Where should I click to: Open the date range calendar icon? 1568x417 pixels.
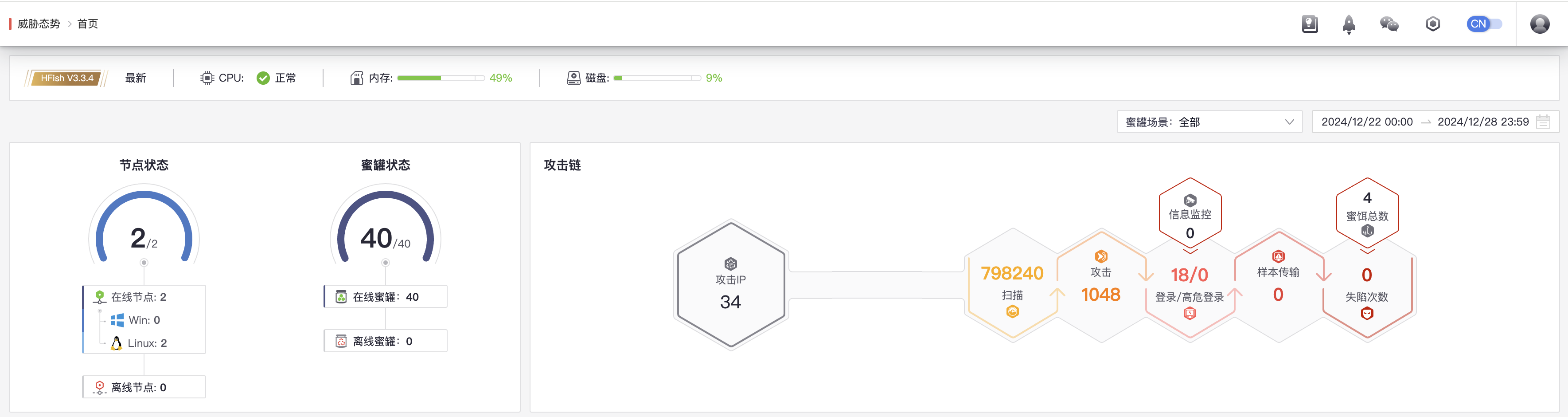(x=1543, y=122)
